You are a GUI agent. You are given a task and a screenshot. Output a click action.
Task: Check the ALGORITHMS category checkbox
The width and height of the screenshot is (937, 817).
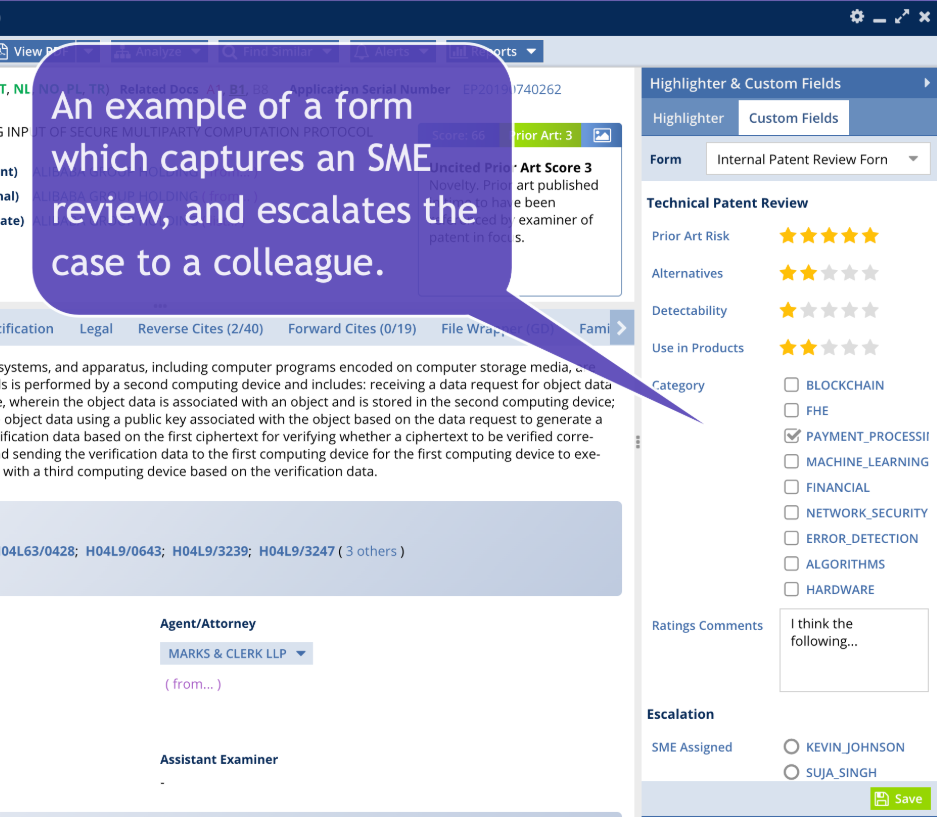coord(791,564)
